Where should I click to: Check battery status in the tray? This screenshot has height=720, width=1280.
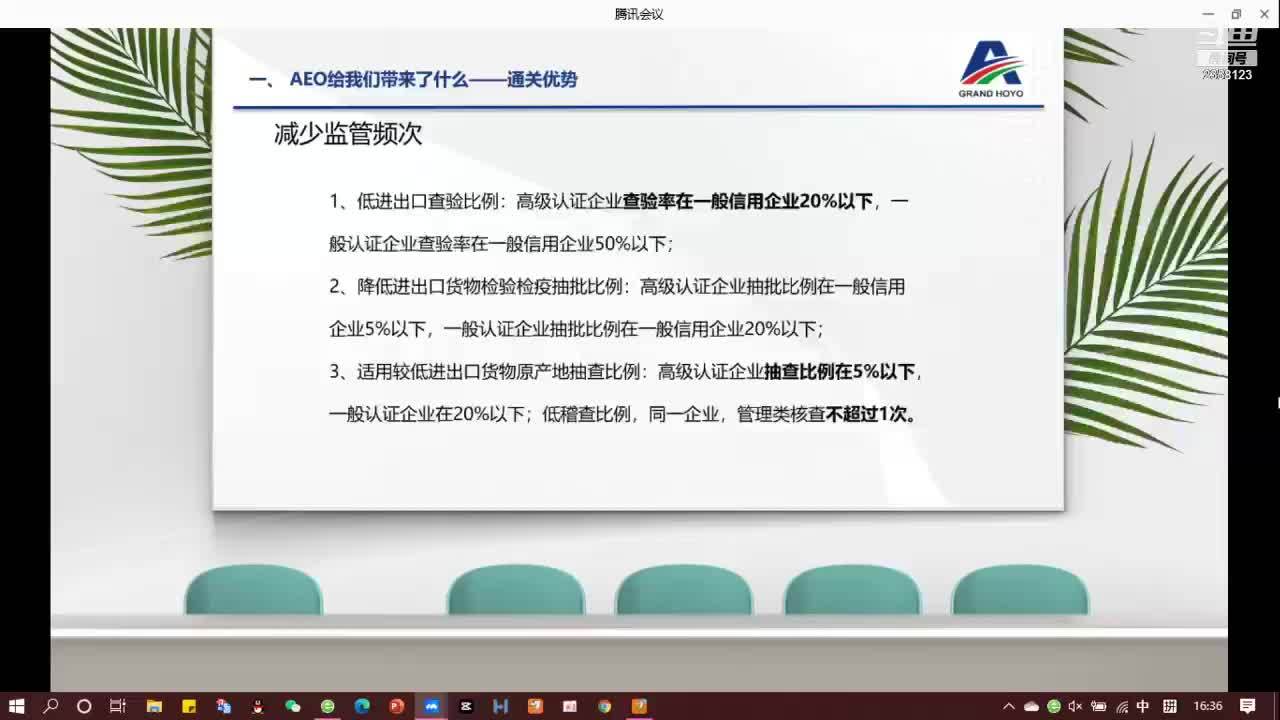1099,706
